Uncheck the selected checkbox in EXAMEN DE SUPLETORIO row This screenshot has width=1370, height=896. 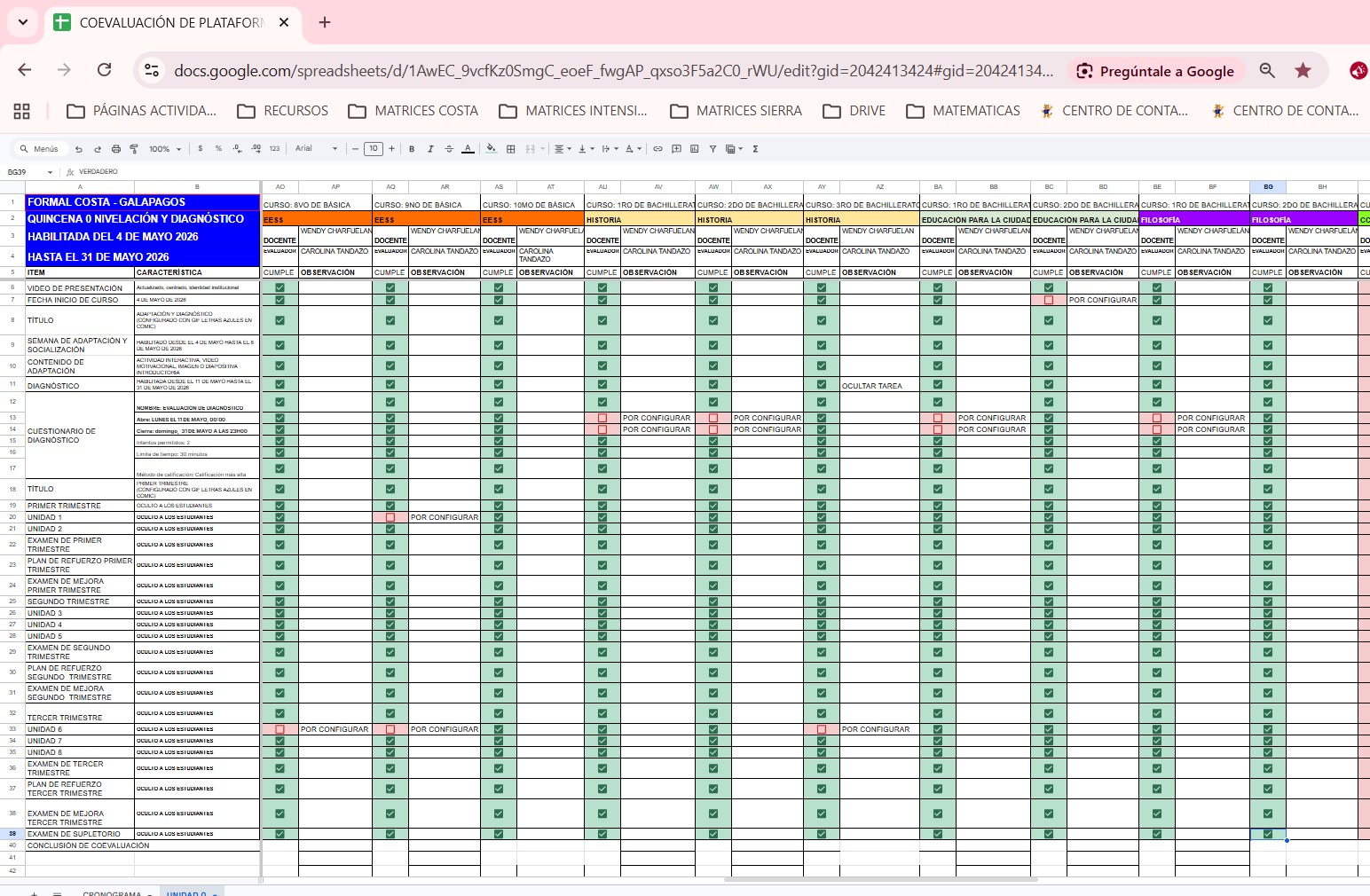[1268, 834]
